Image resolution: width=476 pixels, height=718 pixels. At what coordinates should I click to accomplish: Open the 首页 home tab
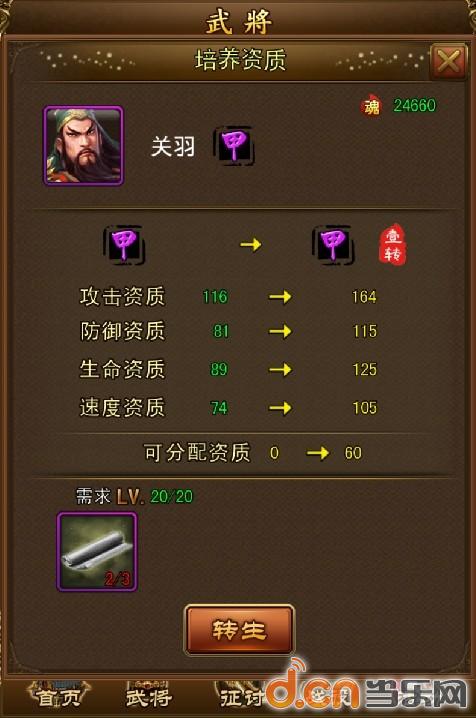tap(59, 696)
